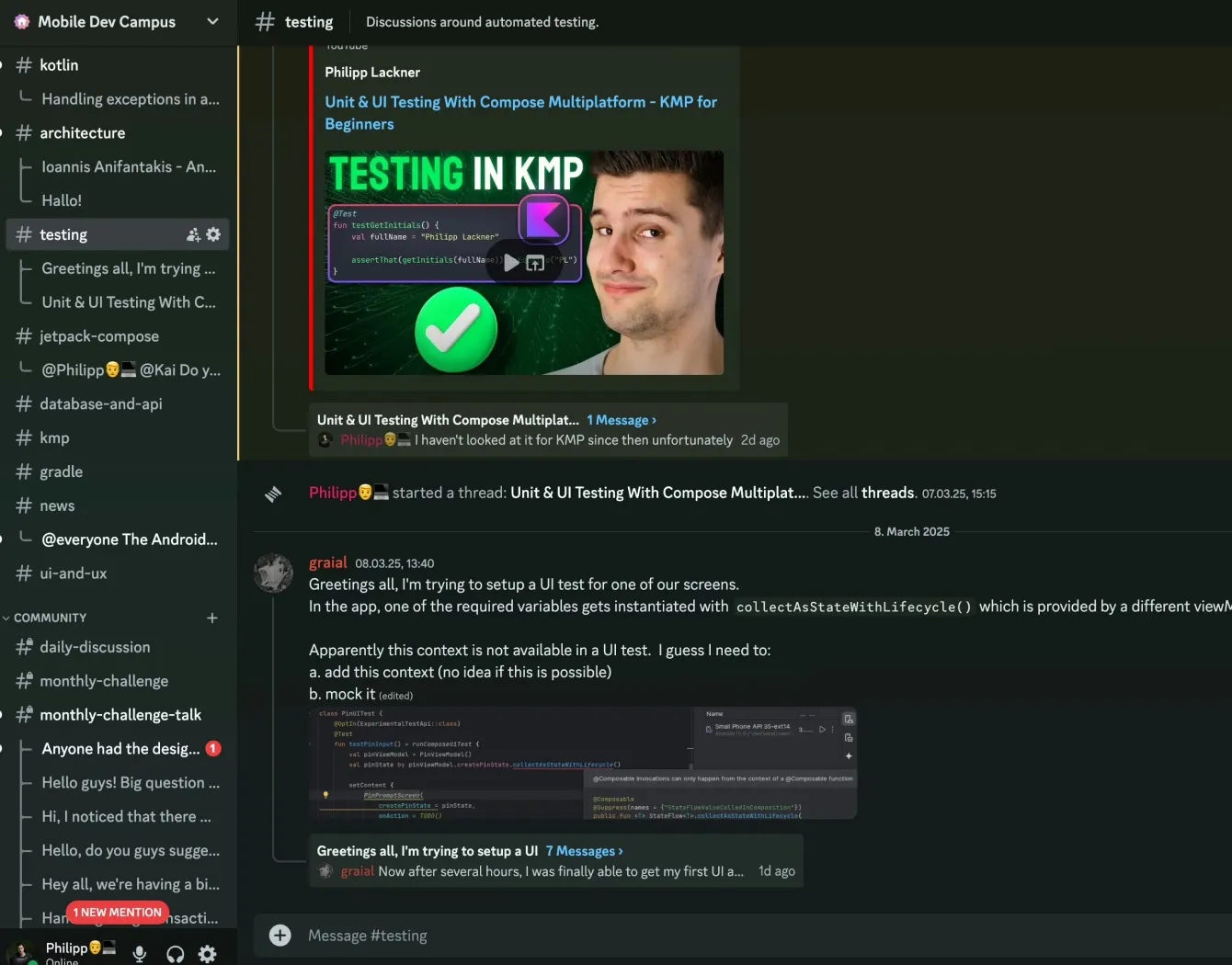Click the 'Greetings all, I'm trying to setup a UI' thread title
Viewport: 1232px width, 965px height.
coord(428,851)
